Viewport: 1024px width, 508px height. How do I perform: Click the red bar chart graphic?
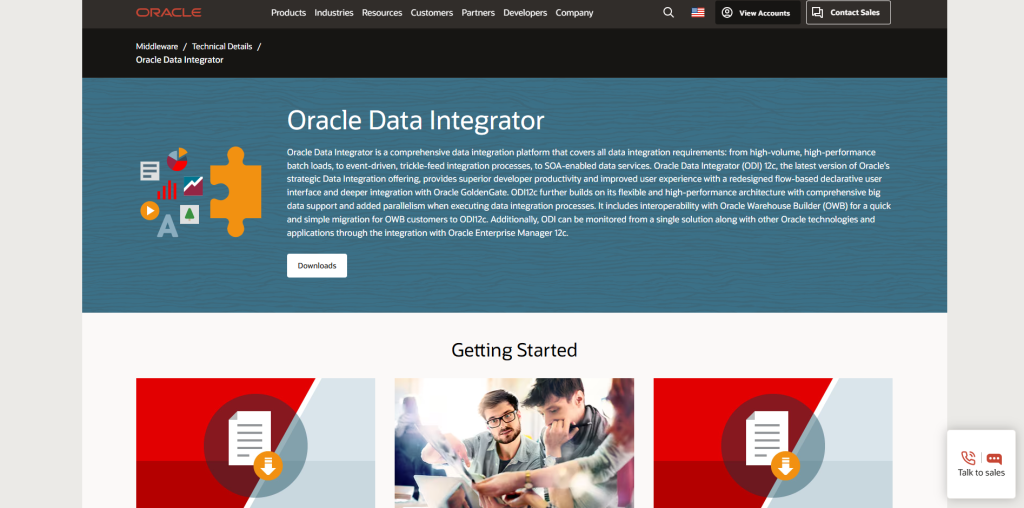point(167,190)
